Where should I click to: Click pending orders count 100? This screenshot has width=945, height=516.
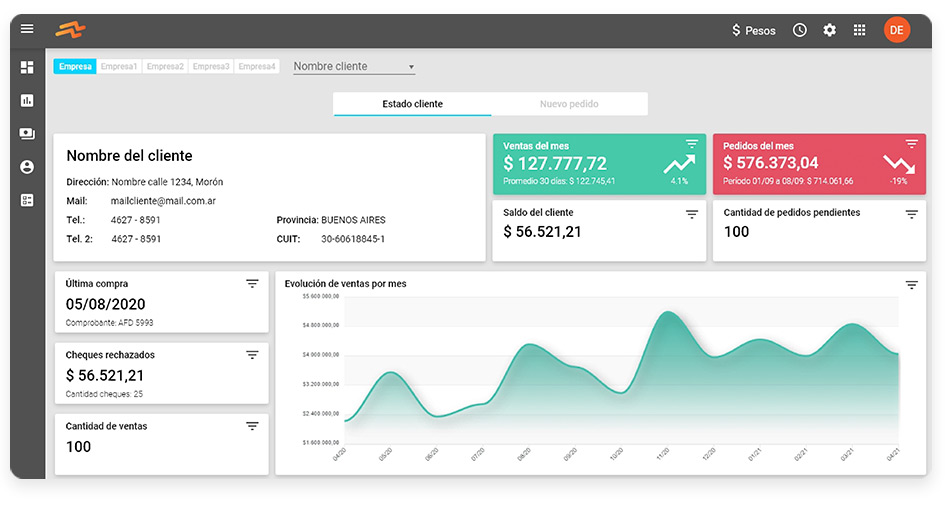[x=736, y=231]
